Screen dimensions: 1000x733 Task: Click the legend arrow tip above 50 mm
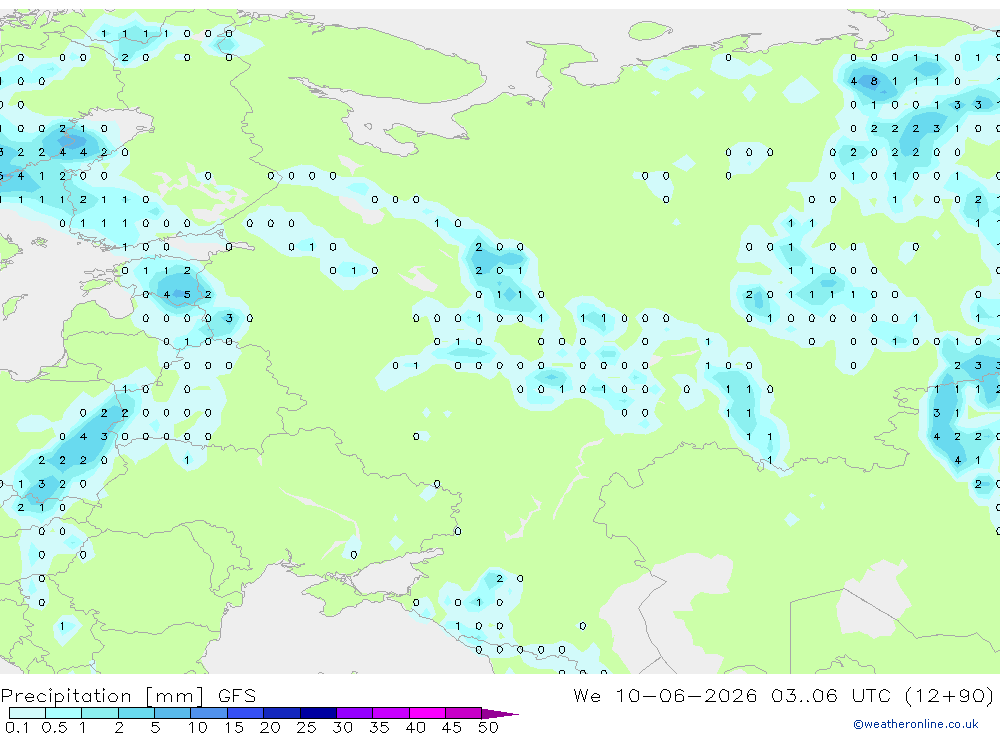point(500,714)
